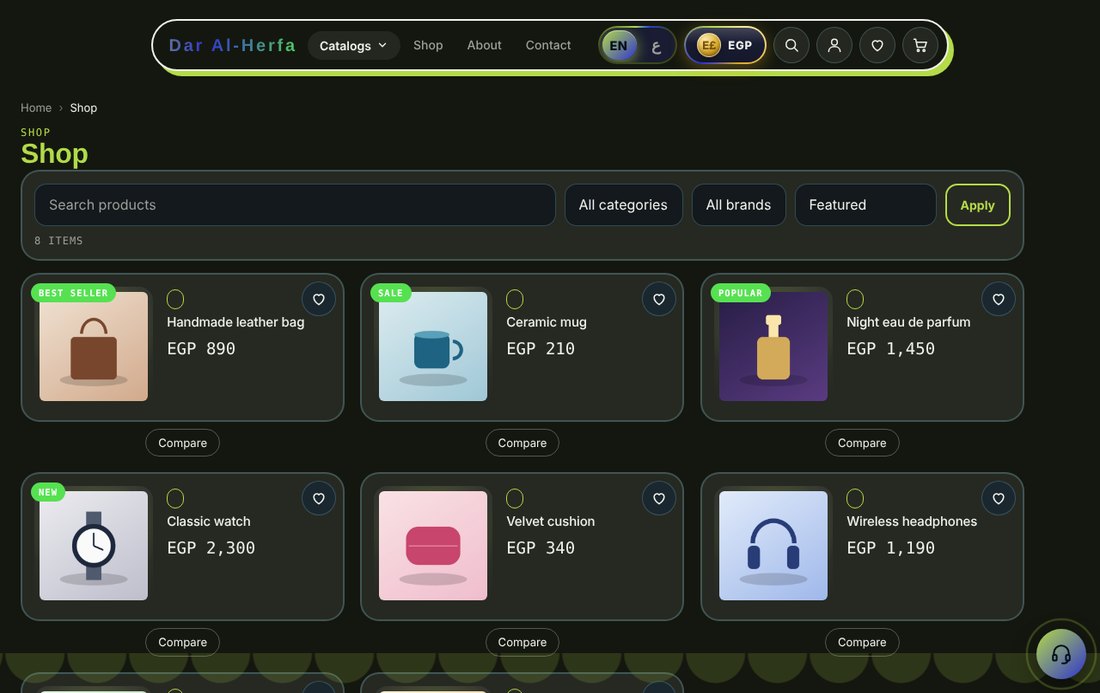Tick the select circle for Ceramic mug

[x=515, y=300]
